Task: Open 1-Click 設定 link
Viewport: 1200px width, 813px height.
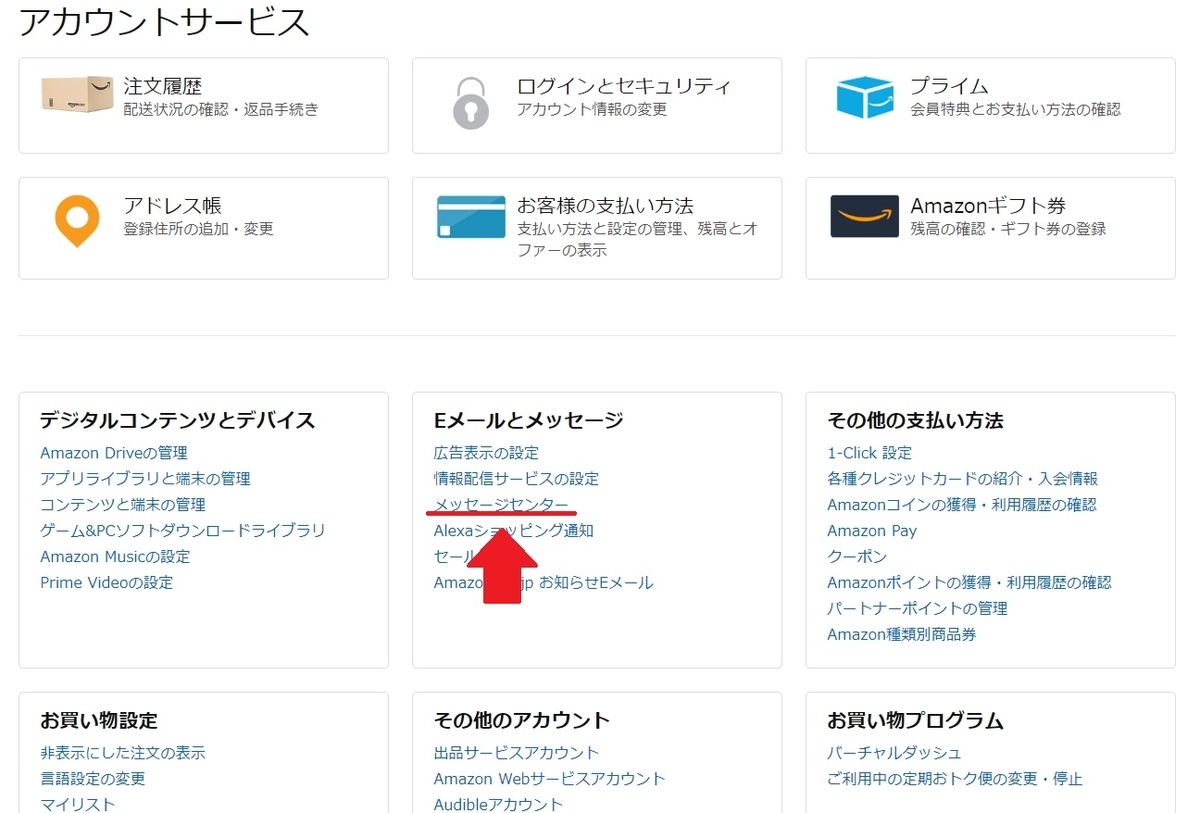Action: click(x=870, y=453)
